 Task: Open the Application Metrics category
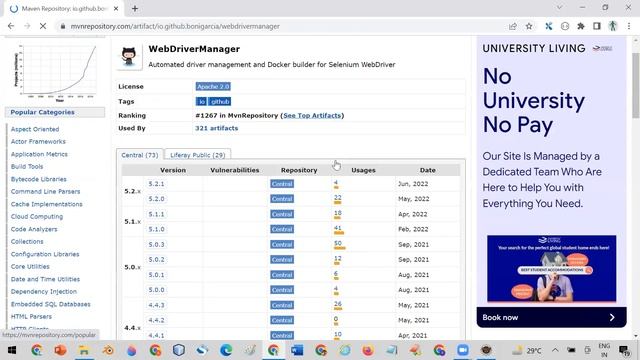[x=39, y=154]
